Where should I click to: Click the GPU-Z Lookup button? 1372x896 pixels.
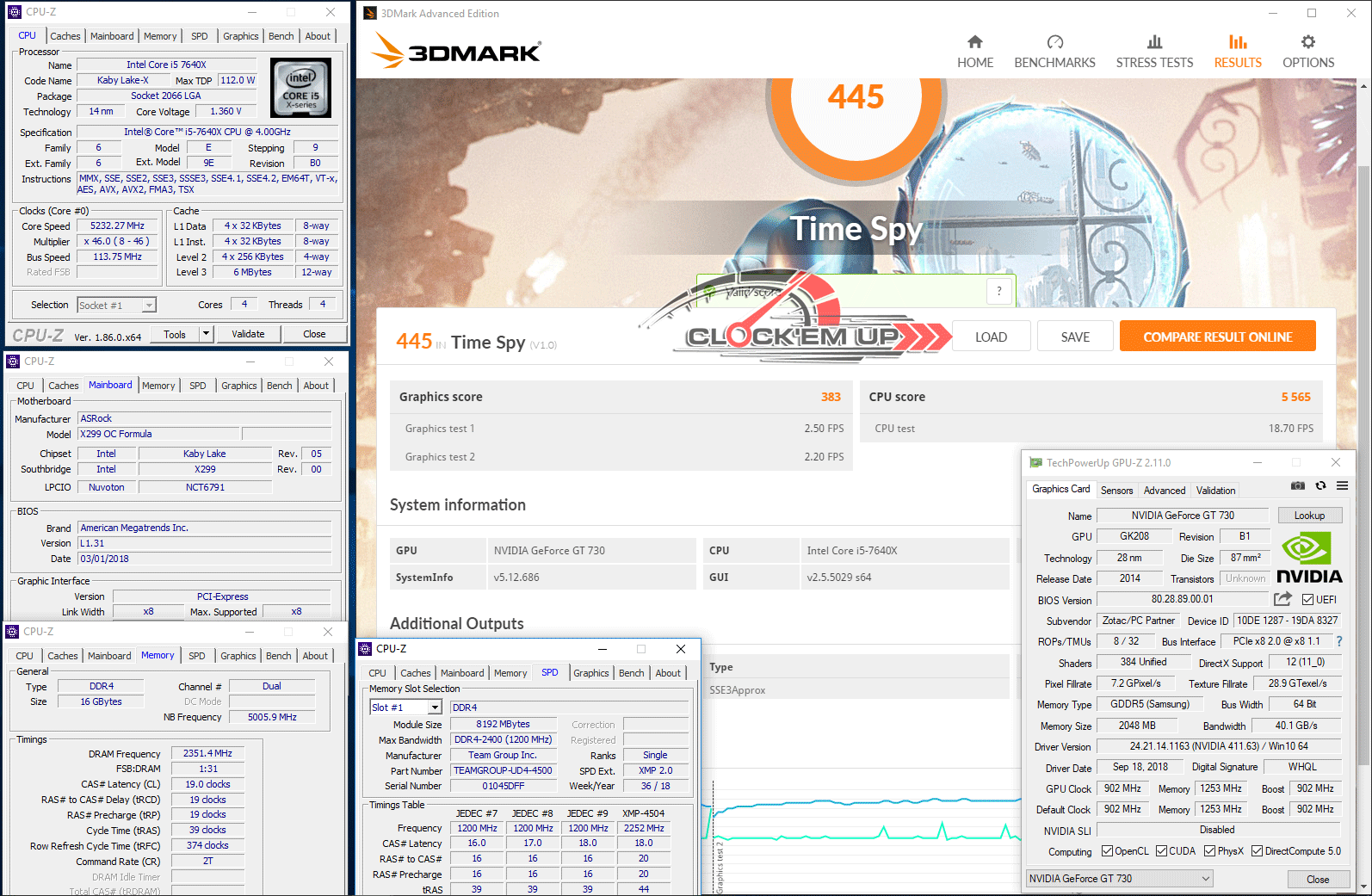[x=1308, y=516]
